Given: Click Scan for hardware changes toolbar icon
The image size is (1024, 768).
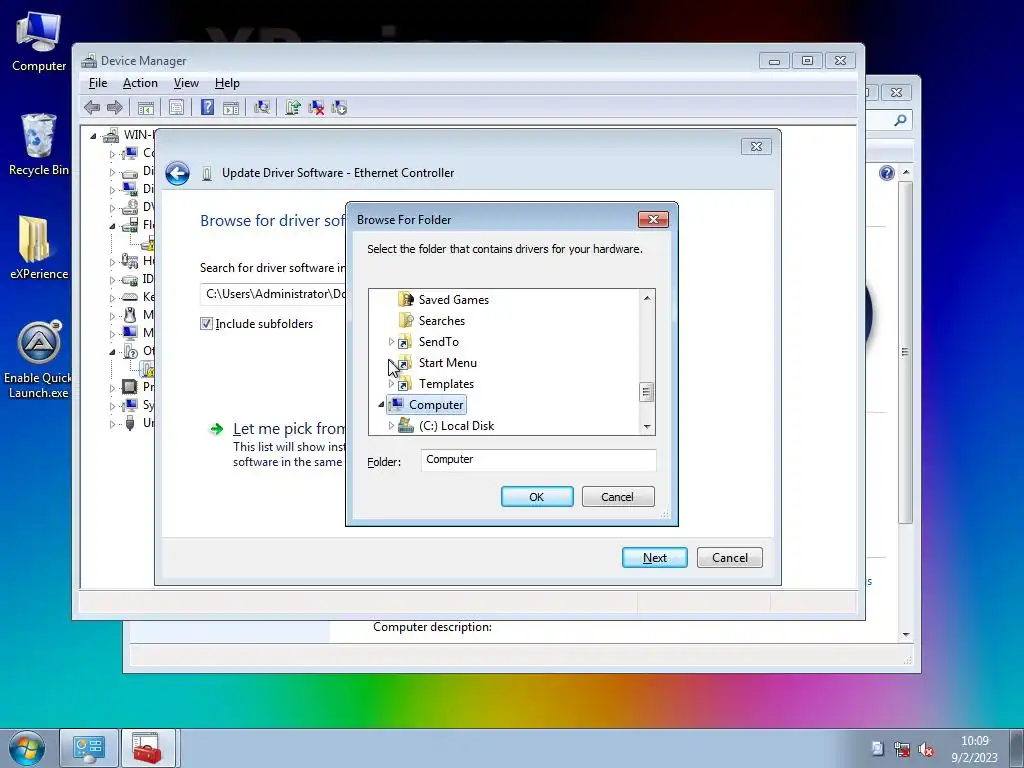Looking at the screenshot, I should point(262,107).
